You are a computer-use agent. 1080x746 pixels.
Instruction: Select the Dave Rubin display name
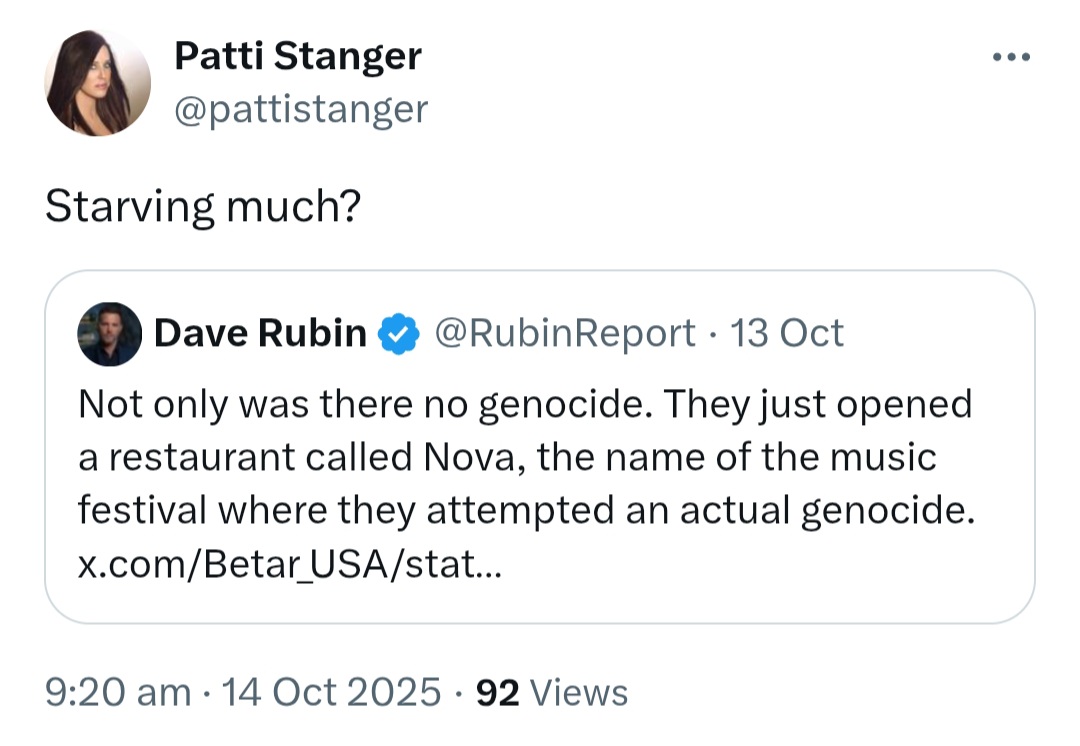coord(260,333)
